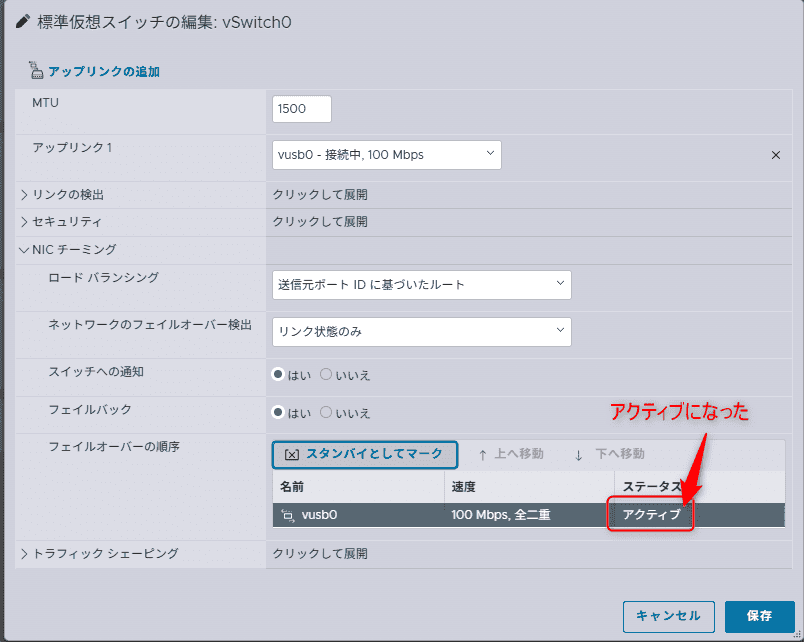804x642 pixels.
Task: Click the vusb0 NIC icon in table
Action: (288, 515)
